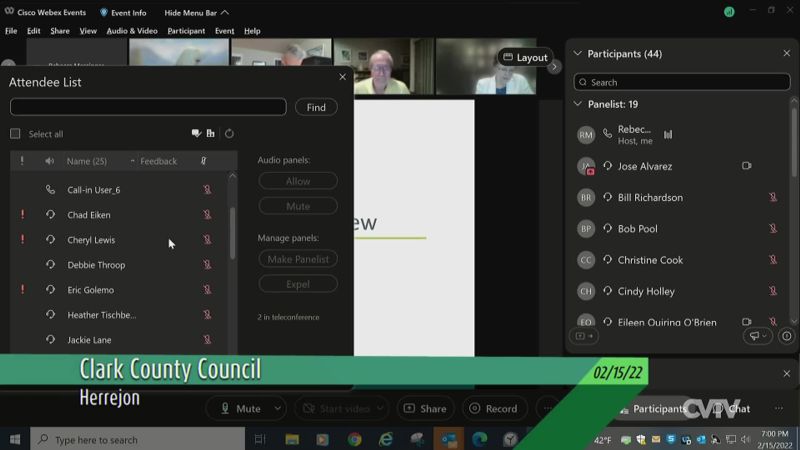Screen dimensions: 800x450
Task: Toggle Cheryl Lewis's muted microphone icon
Action: [207, 240]
